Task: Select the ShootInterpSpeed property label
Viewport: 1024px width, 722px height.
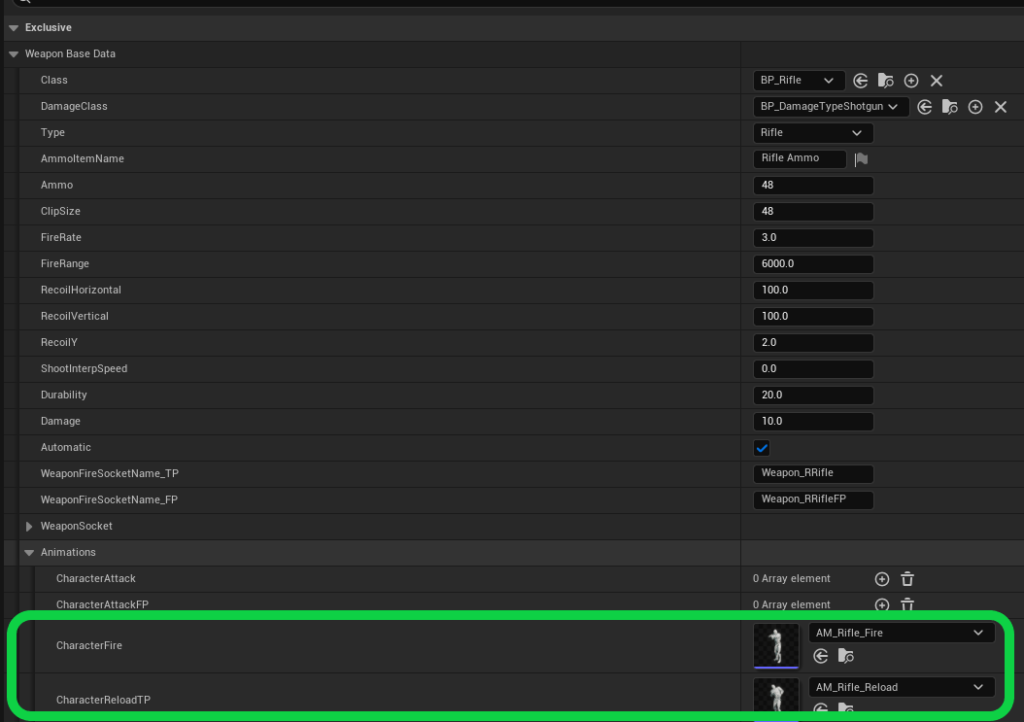Action: (x=84, y=368)
